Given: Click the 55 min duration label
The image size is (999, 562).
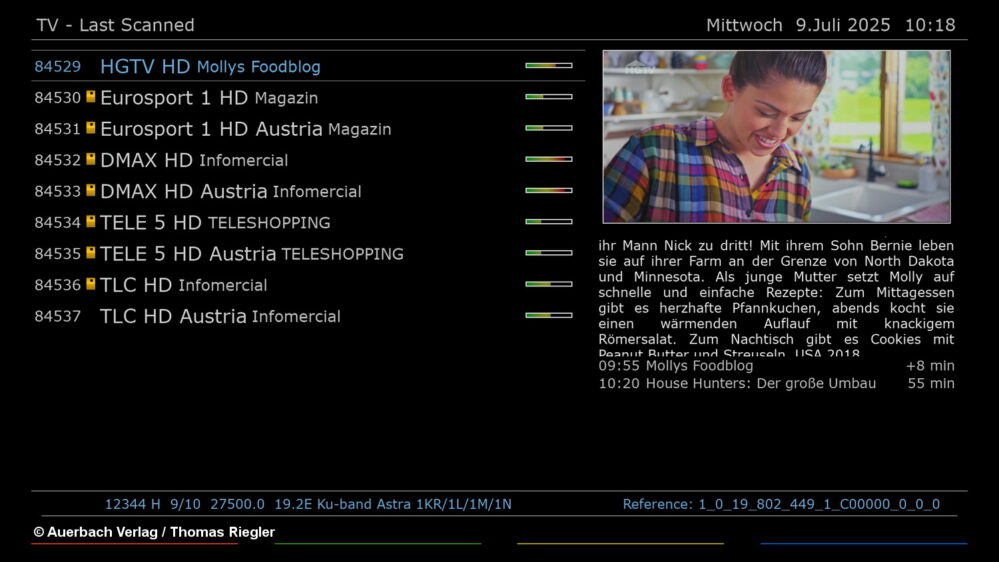Looking at the screenshot, I should 931,384.
